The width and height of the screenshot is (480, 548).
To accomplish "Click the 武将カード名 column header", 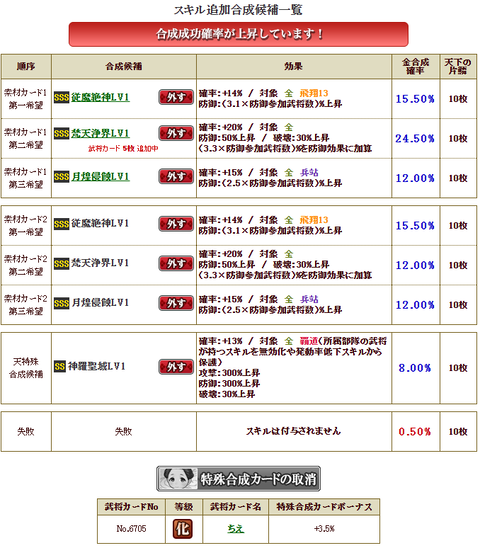I will point(236,507).
